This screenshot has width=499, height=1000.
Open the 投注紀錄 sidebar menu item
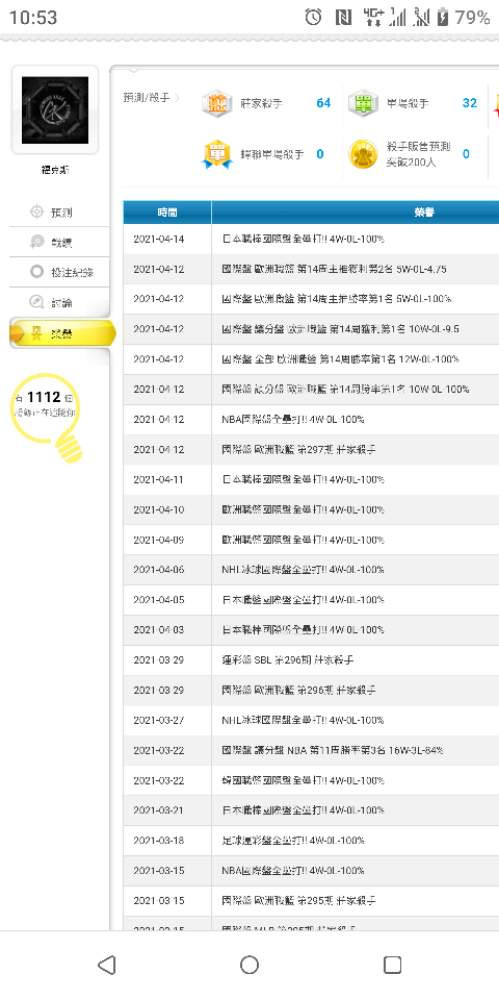[x=59, y=272]
